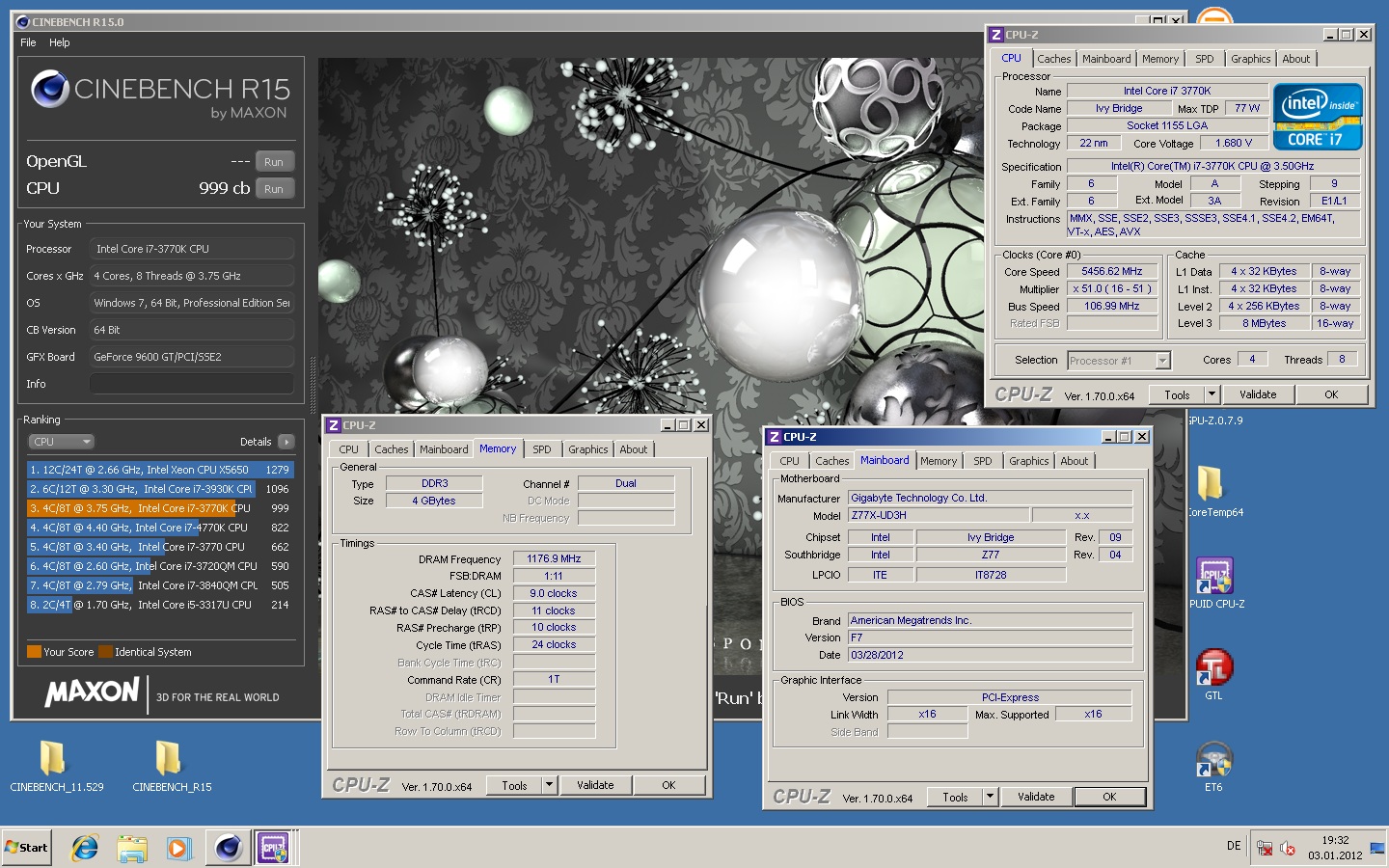This screenshot has height=868, width=1389.
Task: Switch to CPU tab in Memory window
Action: (x=348, y=449)
